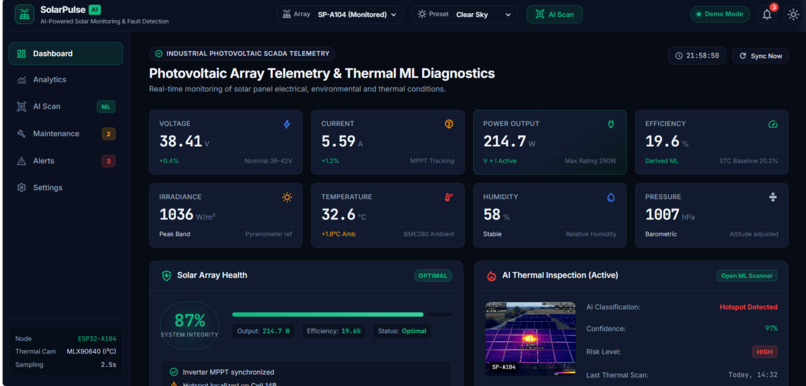Click the HIGH risk level badge
This screenshot has width=806, height=386.
click(764, 352)
